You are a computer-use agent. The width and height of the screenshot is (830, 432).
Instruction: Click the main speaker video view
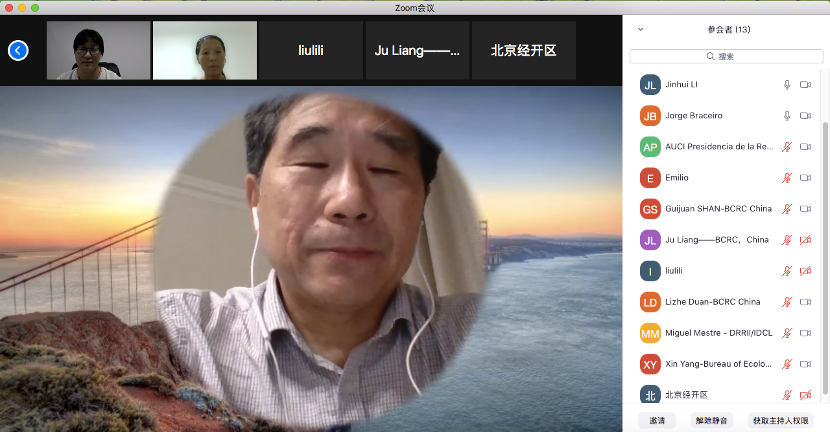coord(311,259)
